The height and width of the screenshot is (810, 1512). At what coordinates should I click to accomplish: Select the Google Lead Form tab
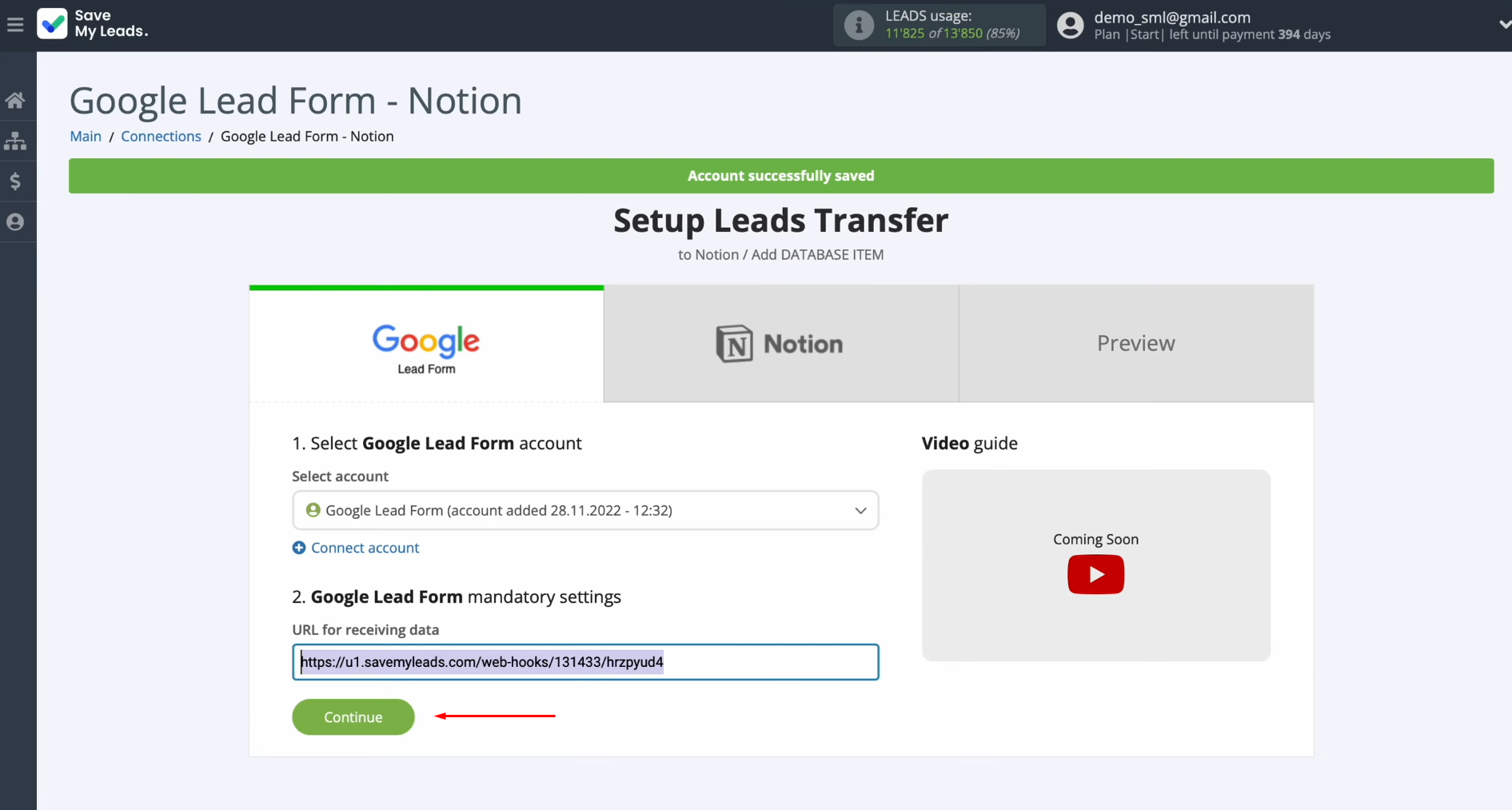426,345
